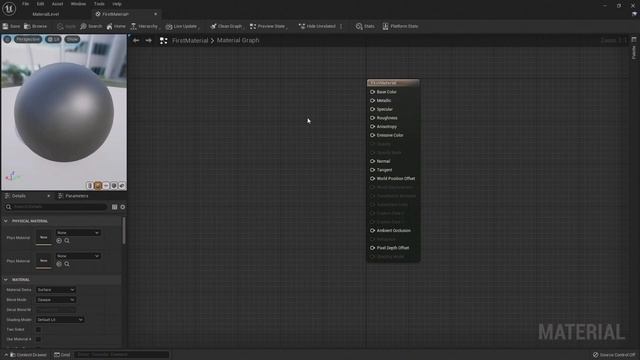Screen dimensions: 640x360
Task: Set preview mesh to plane
Action: pyautogui.click(x=106, y=186)
